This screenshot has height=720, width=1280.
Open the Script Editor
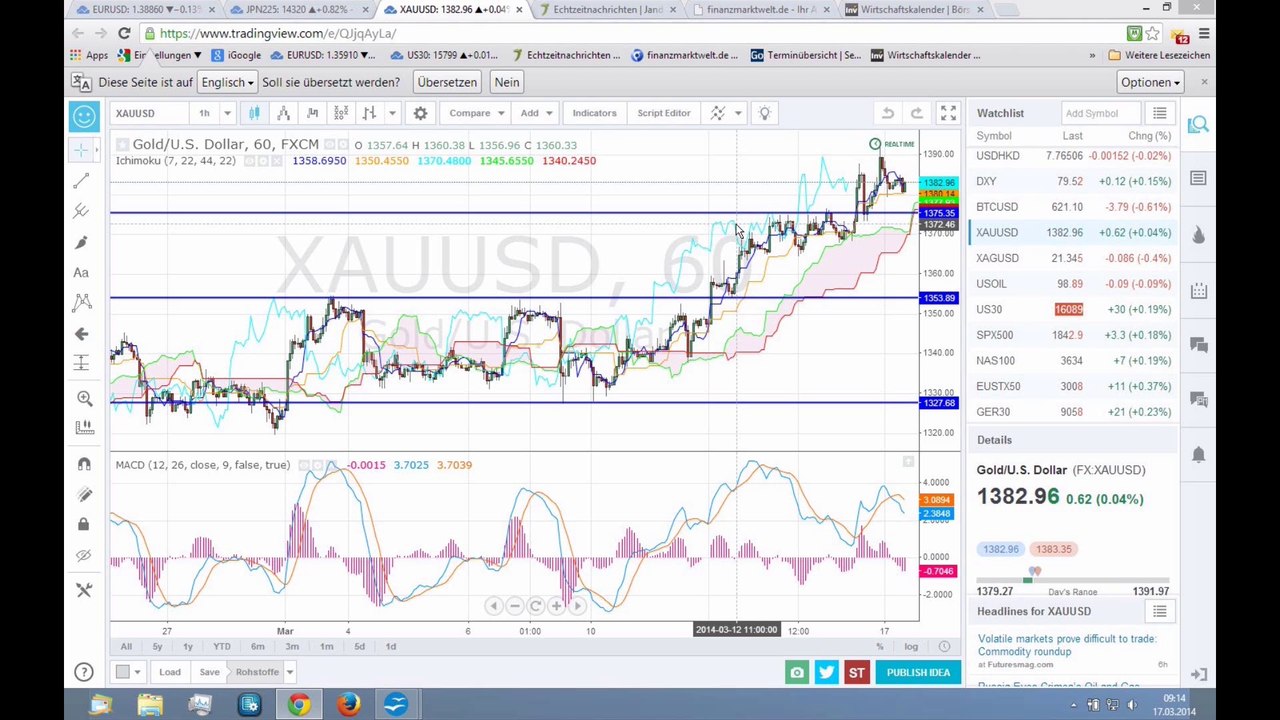click(664, 113)
